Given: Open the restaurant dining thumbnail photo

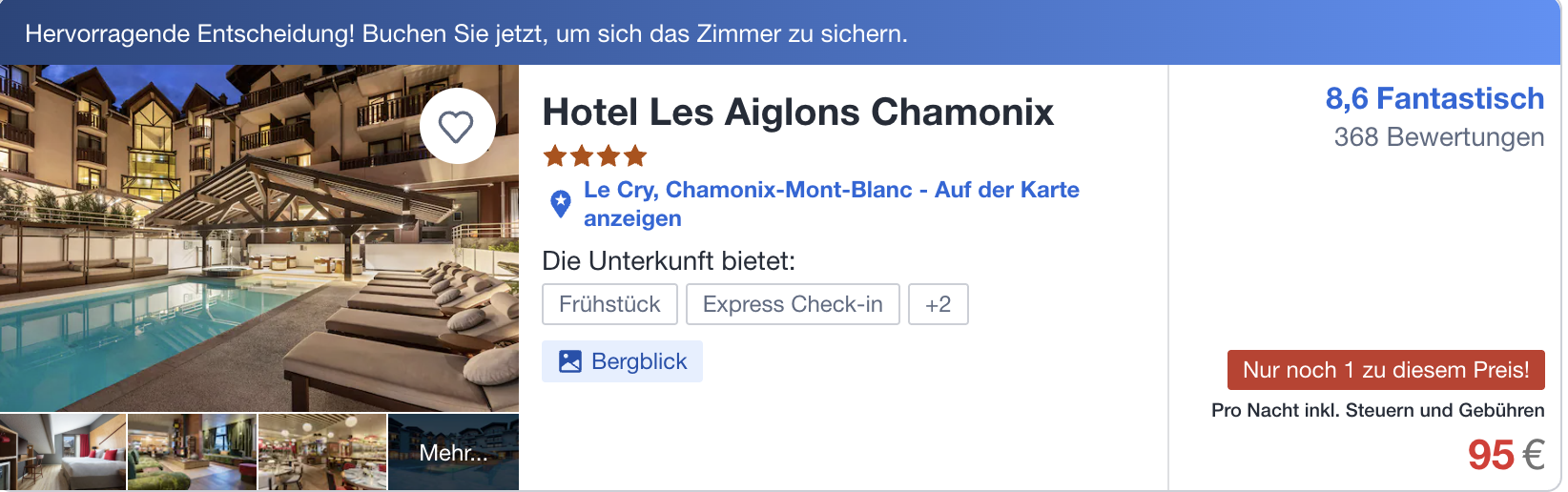Looking at the screenshot, I should point(322,452).
